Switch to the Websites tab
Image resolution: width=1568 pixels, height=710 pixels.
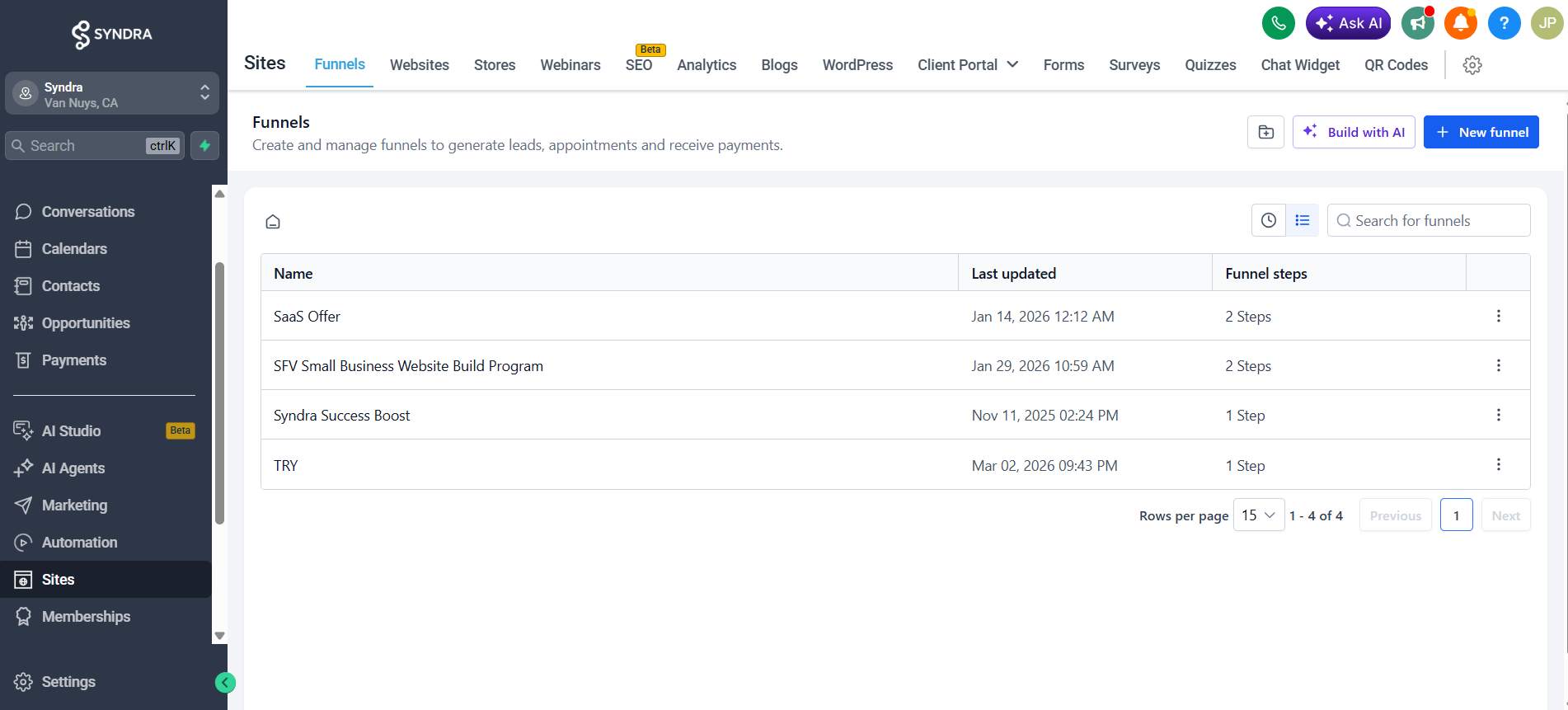click(420, 65)
